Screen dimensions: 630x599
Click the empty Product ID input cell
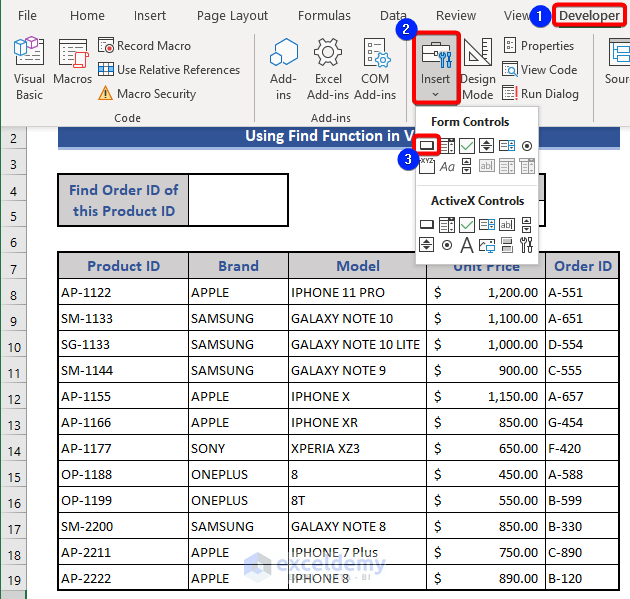(x=238, y=200)
